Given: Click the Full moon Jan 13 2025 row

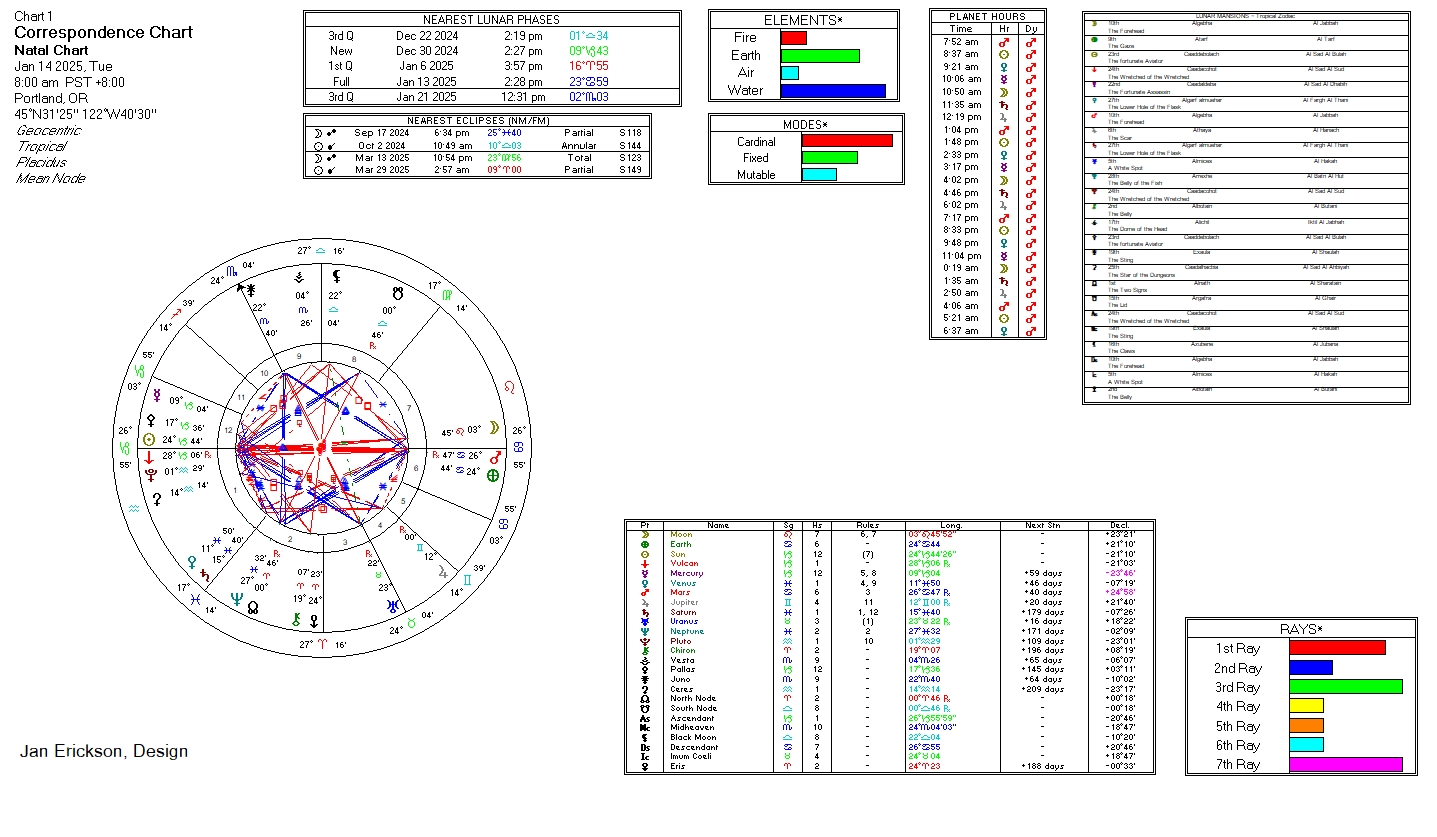Looking at the screenshot, I should click(x=492, y=82).
